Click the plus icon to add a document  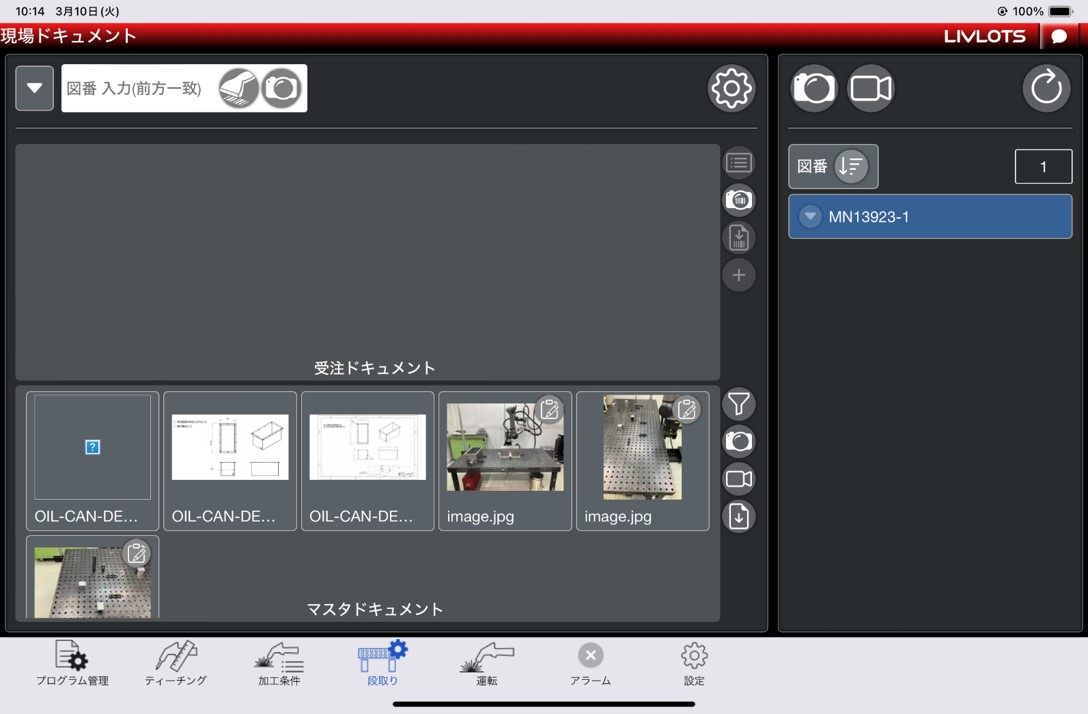coord(739,275)
